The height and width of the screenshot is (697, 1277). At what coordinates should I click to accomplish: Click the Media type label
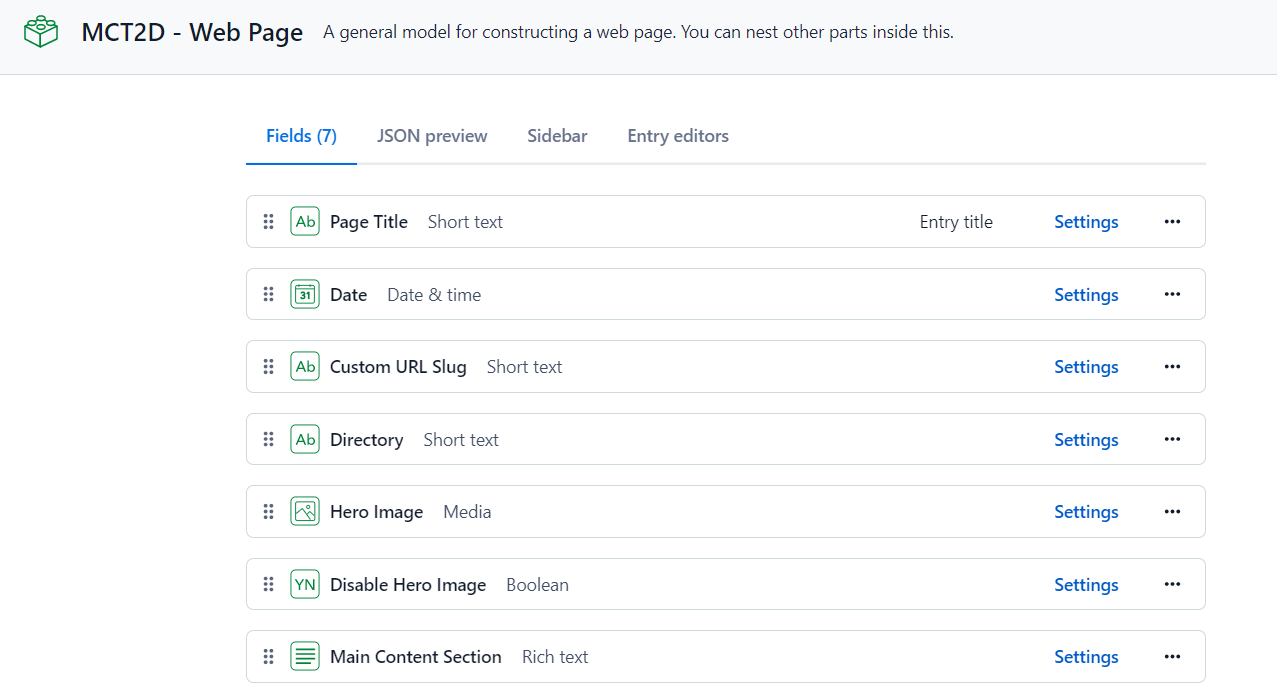(x=467, y=512)
